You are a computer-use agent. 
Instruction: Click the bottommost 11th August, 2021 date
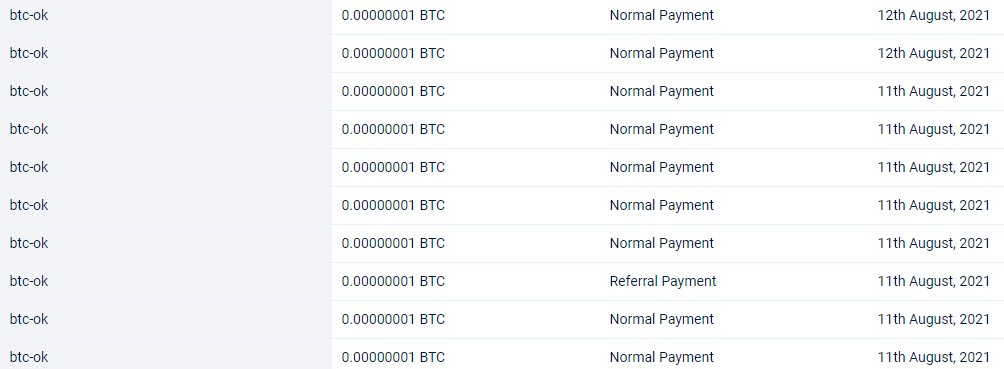(x=934, y=357)
